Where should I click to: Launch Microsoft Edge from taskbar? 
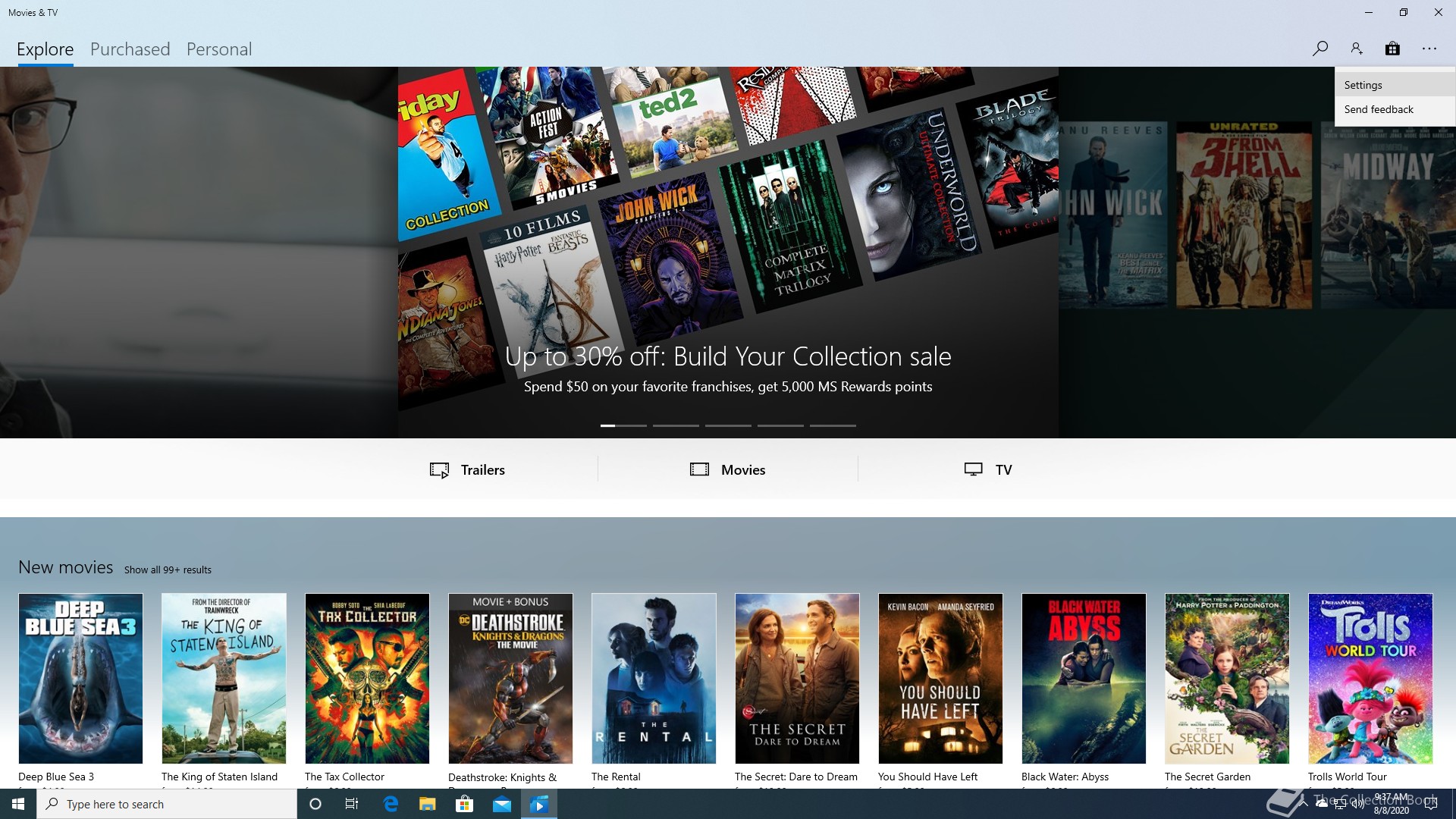coord(391,804)
